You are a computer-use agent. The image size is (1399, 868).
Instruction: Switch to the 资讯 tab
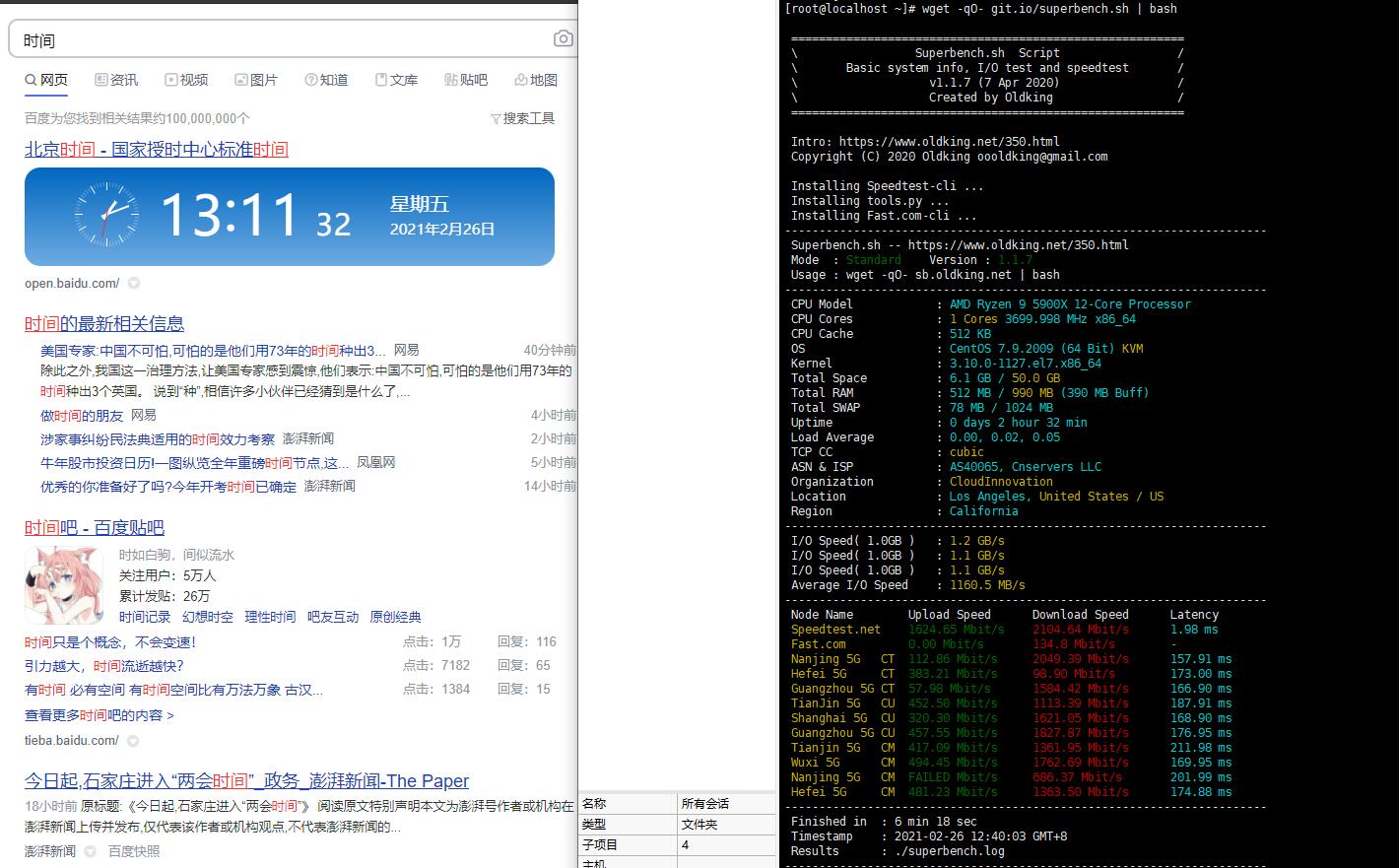coord(116,80)
